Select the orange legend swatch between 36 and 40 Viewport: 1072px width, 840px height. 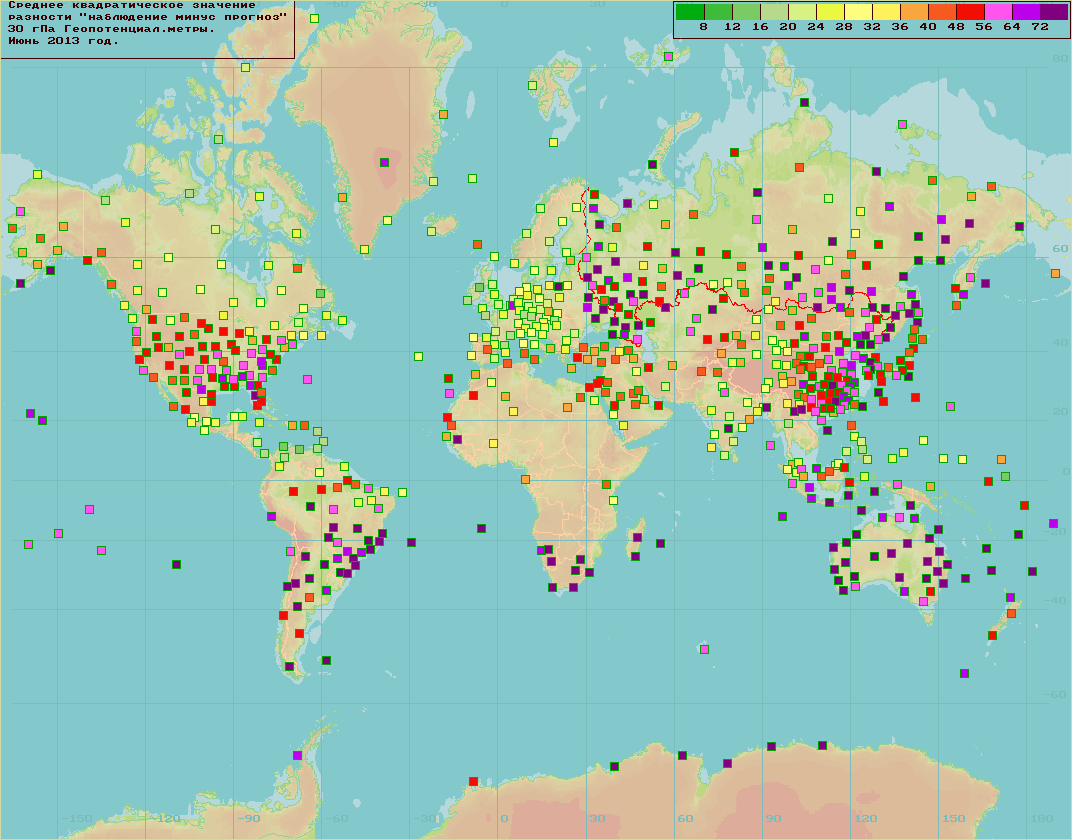pos(914,12)
